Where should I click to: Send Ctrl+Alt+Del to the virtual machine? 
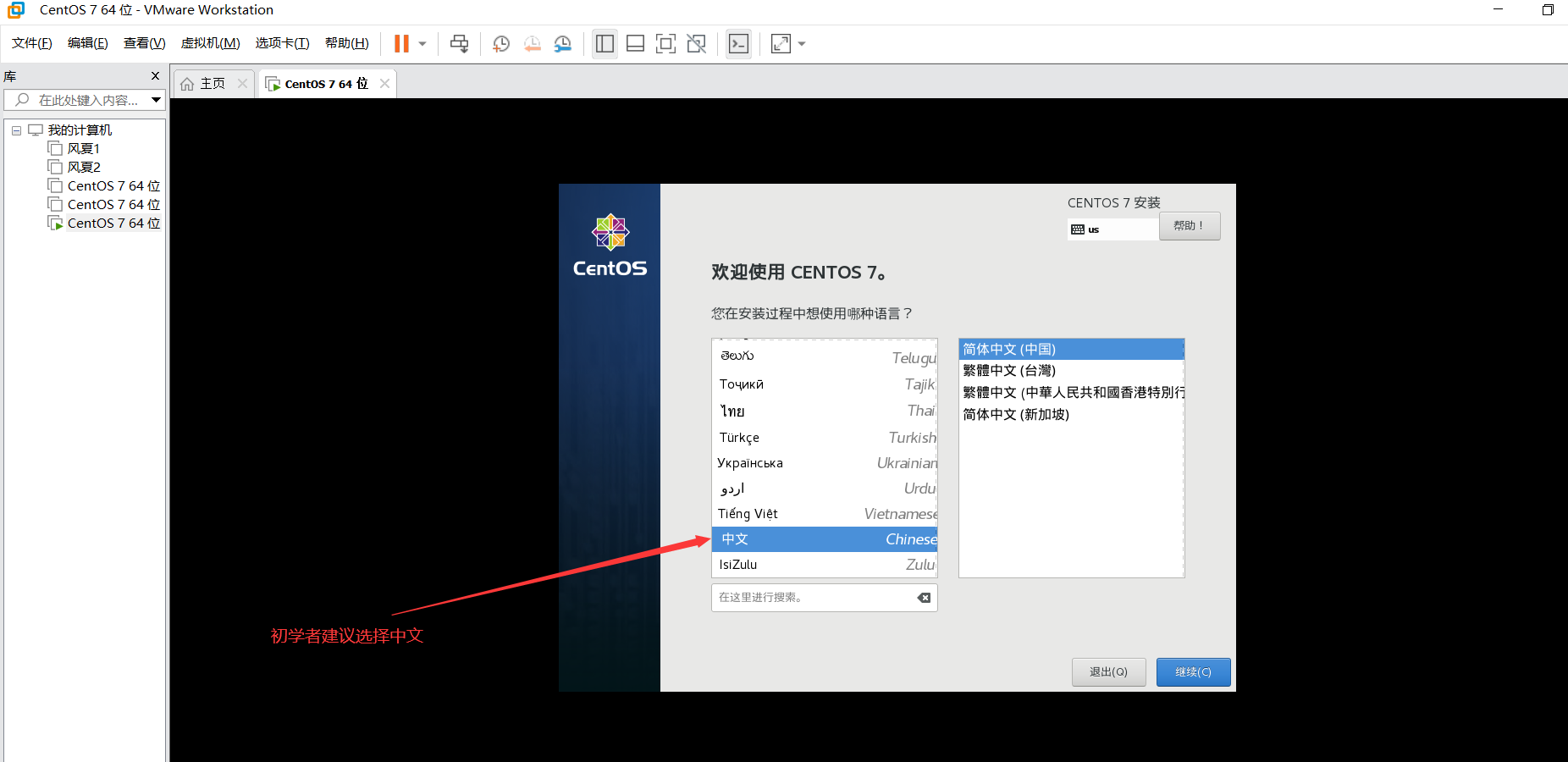click(x=459, y=44)
